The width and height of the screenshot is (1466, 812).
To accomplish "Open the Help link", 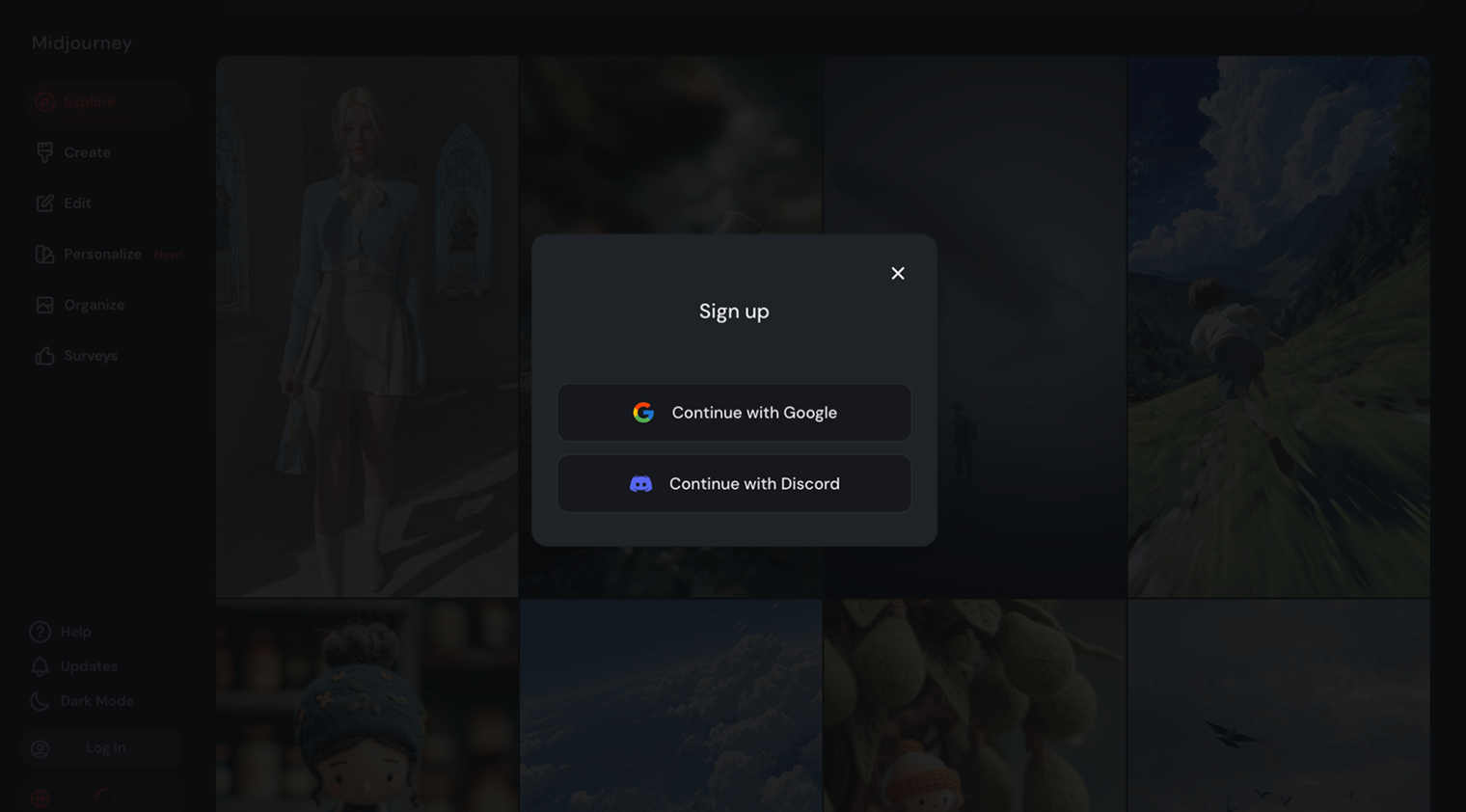I will tap(75, 632).
